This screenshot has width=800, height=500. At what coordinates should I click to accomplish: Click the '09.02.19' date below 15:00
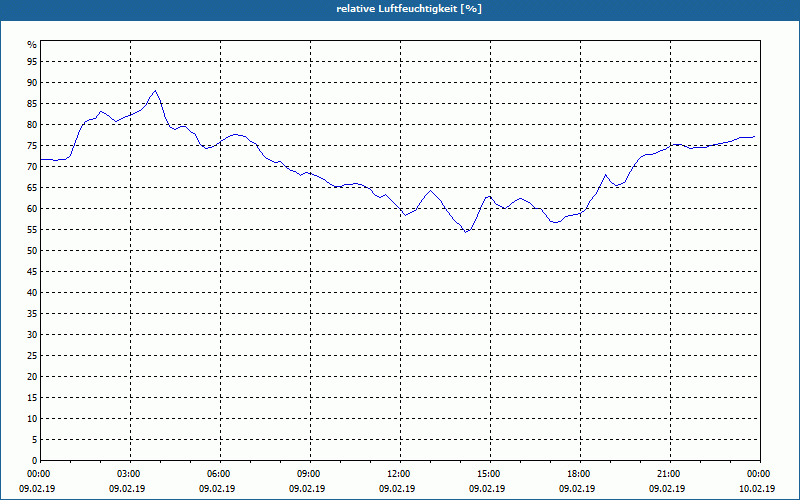tap(487, 489)
